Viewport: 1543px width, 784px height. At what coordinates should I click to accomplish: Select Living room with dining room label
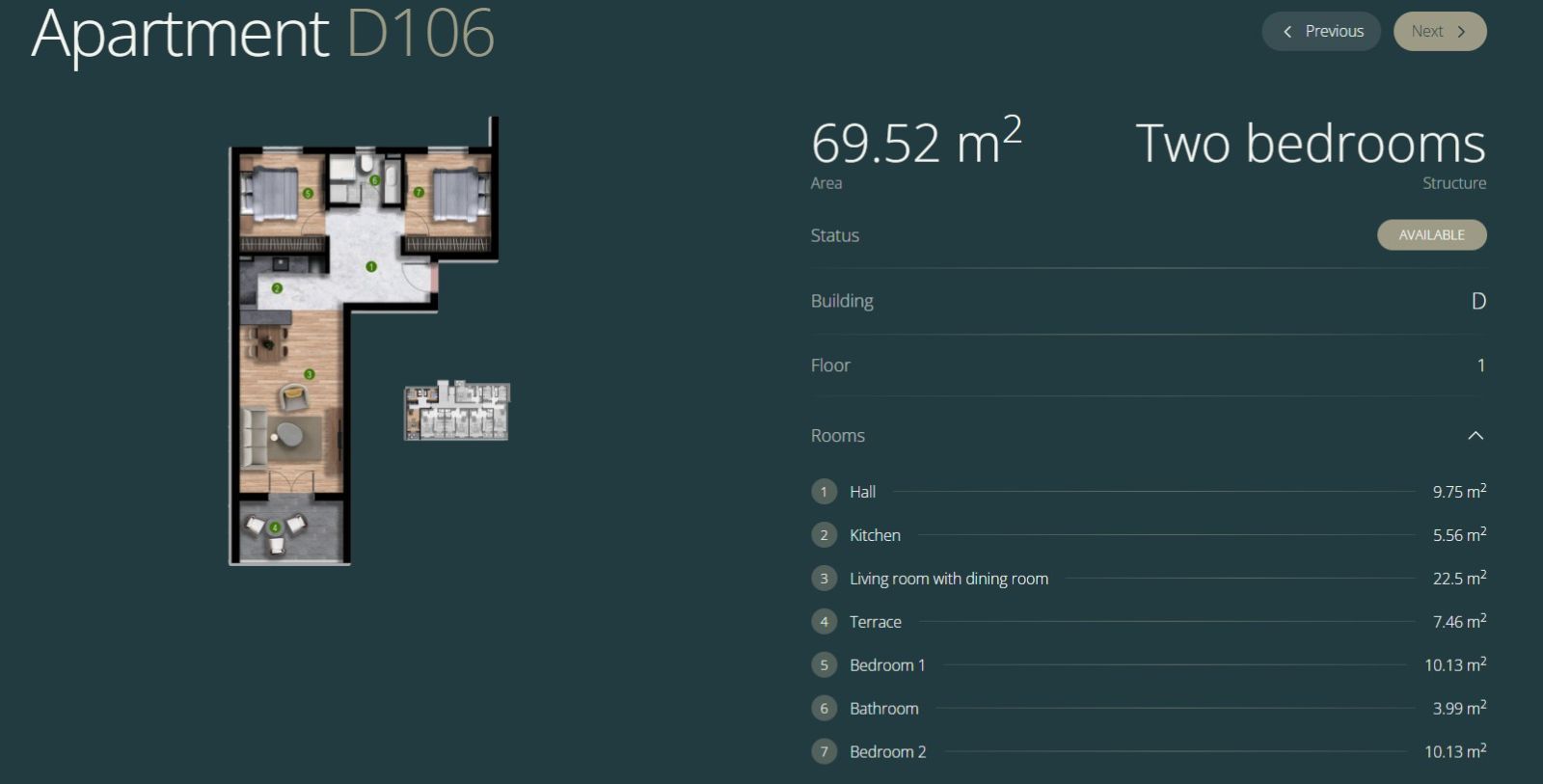click(x=949, y=579)
